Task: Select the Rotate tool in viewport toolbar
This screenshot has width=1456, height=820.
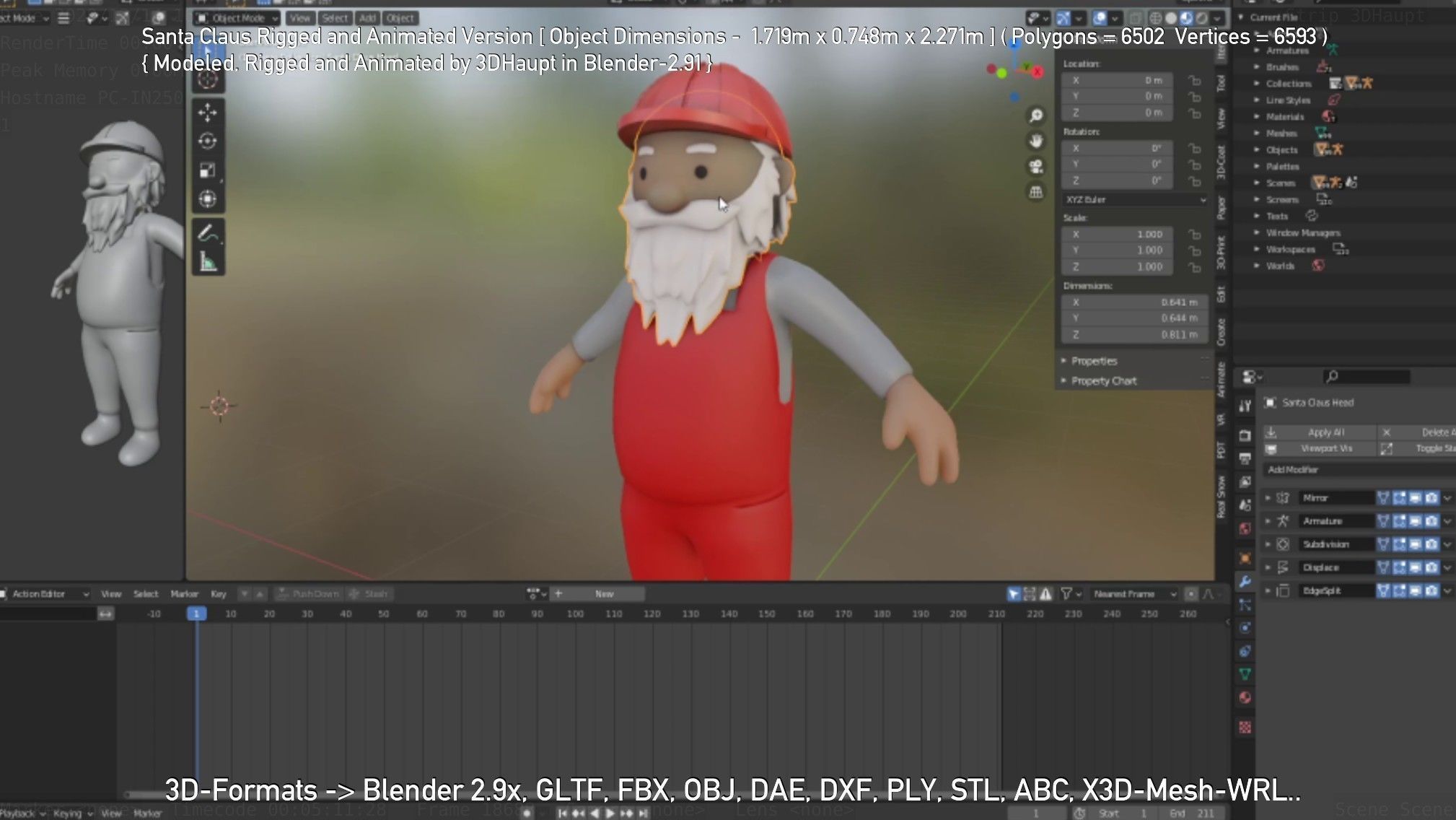Action: tap(208, 141)
